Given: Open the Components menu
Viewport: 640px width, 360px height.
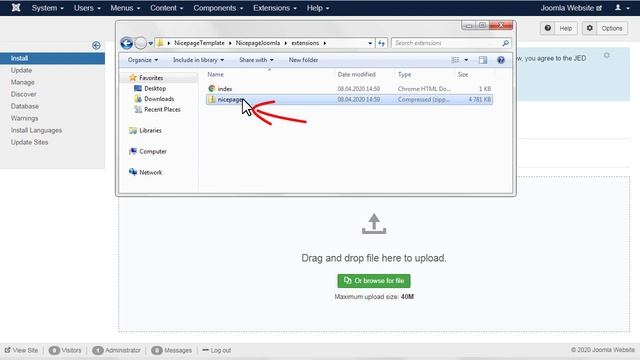Looking at the screenshot, I should click(x=218, y=8).
